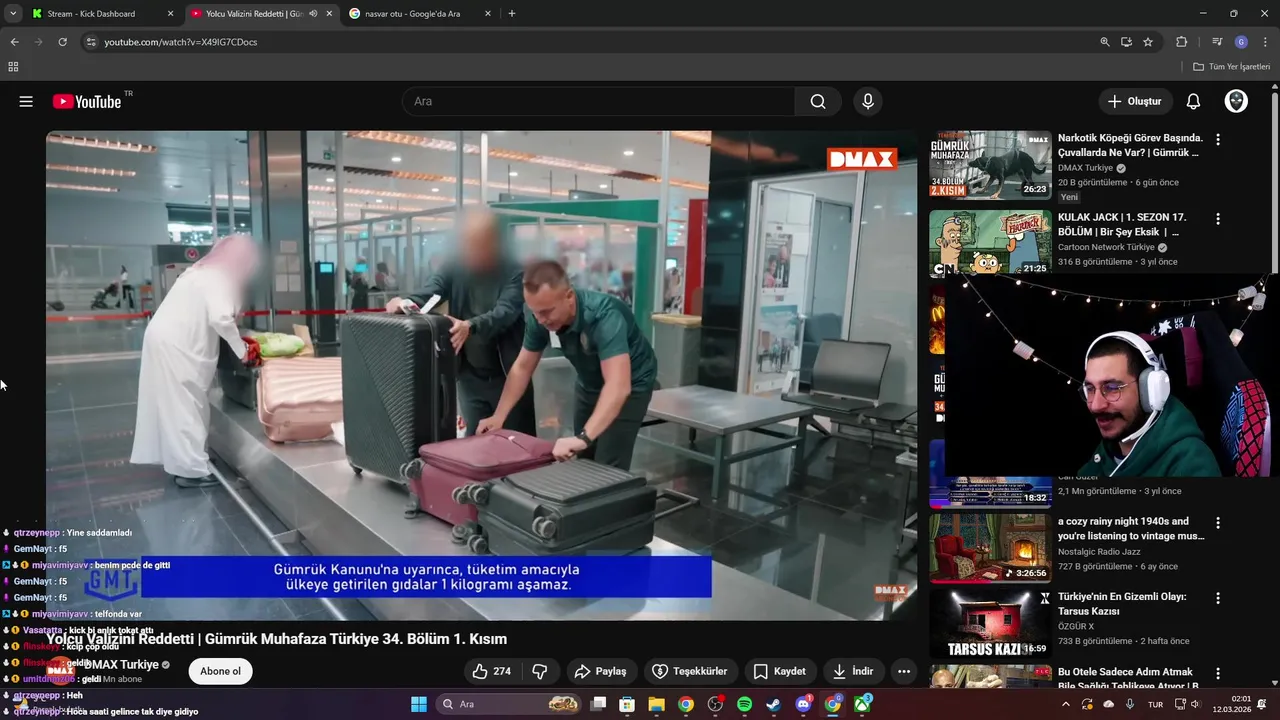Click the Abone ol subscribe button
The image size is (1280, 720).
tap(220, 671)
